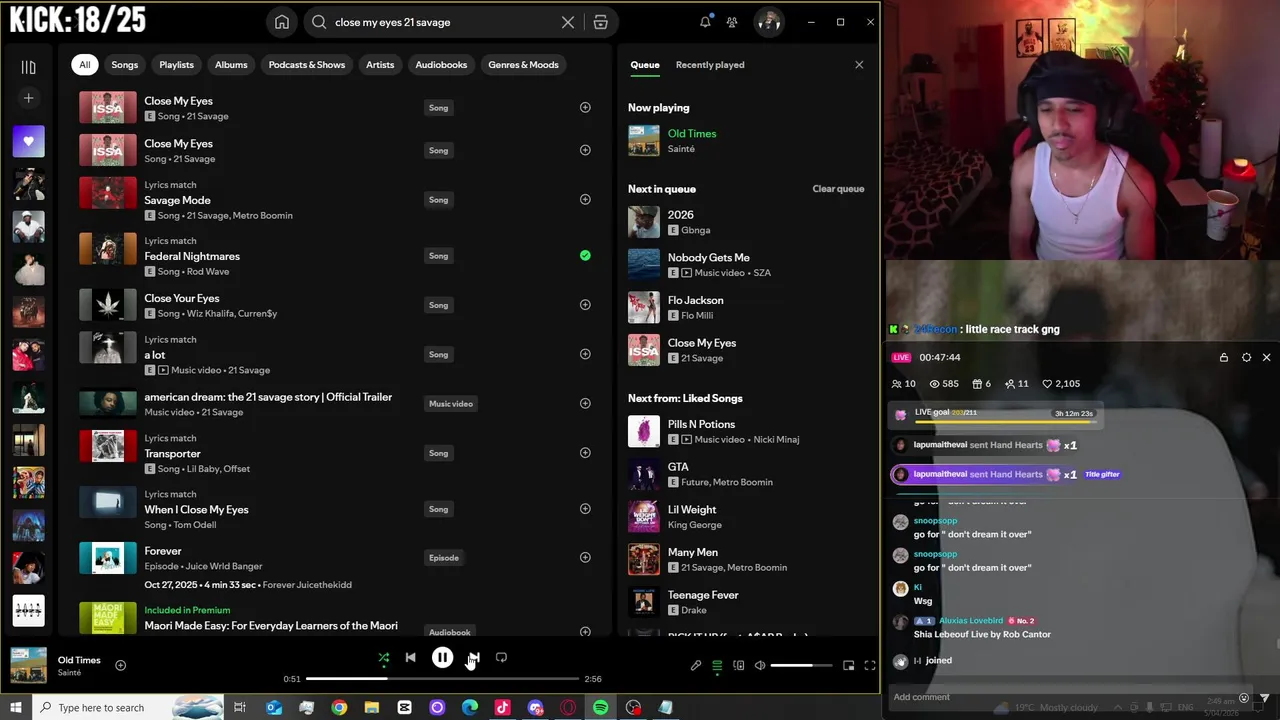Screen dimensions: 1280x720
Task: Close the queue panel
Action: [x=858, y=65]
